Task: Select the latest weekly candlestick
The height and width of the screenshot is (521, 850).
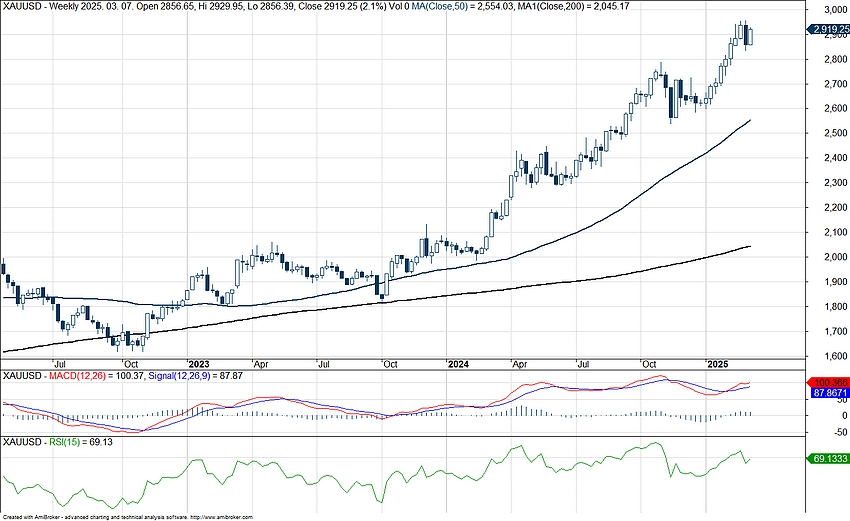Action: click(751, 36)
